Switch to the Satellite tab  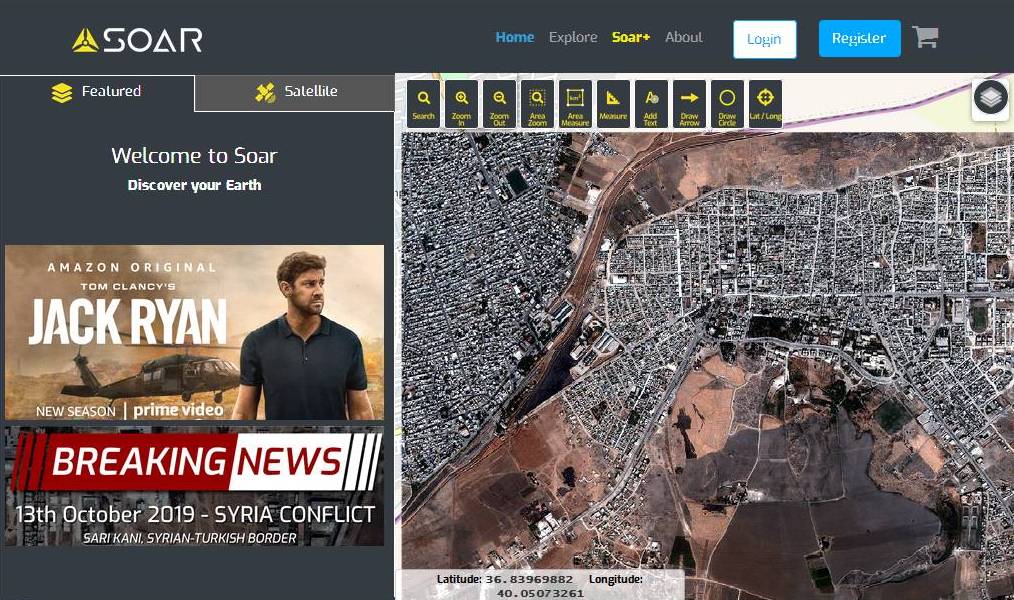click(x=295, y=92)
